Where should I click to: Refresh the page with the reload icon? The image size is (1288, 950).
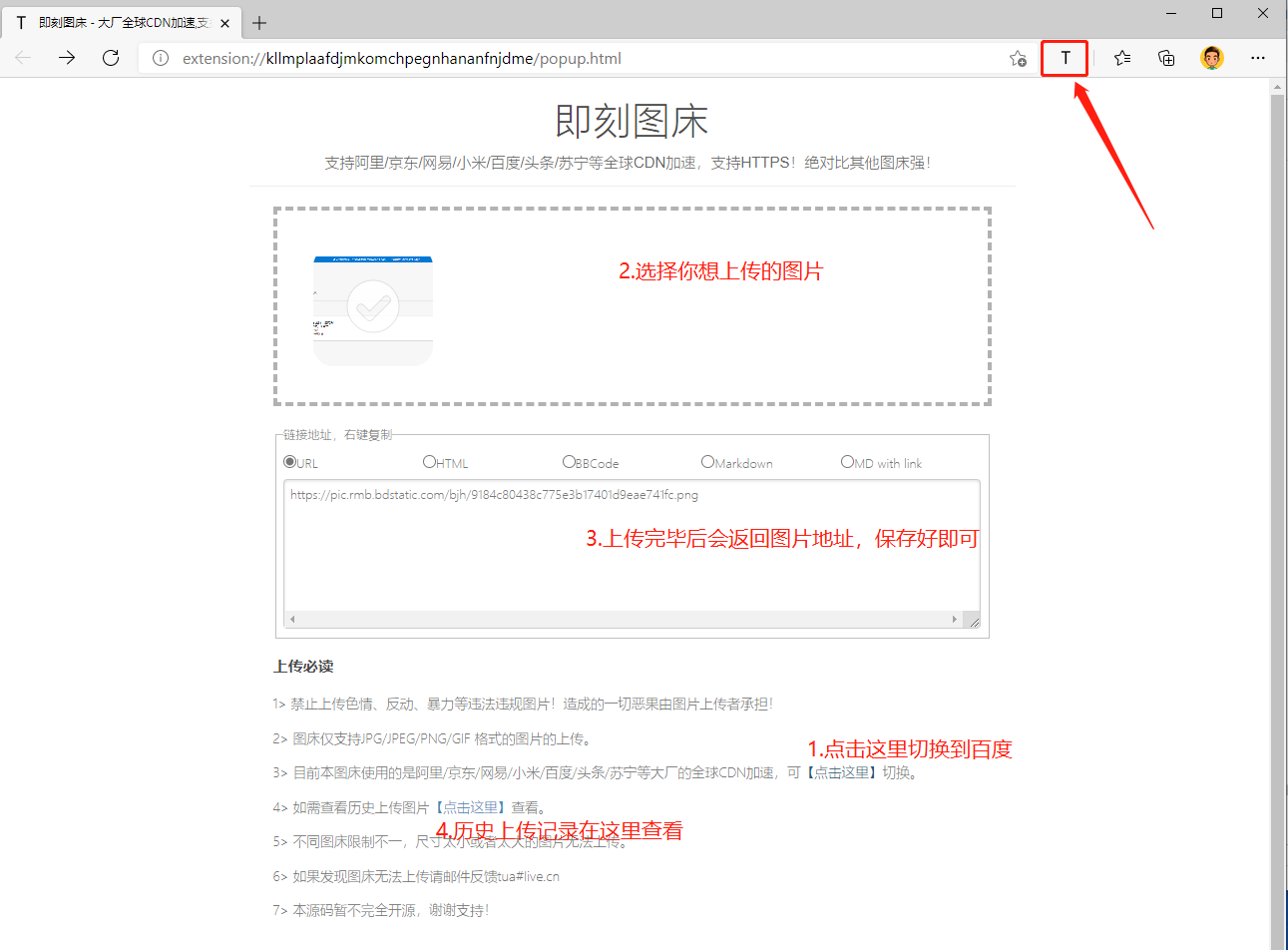(x=111, y=58)
